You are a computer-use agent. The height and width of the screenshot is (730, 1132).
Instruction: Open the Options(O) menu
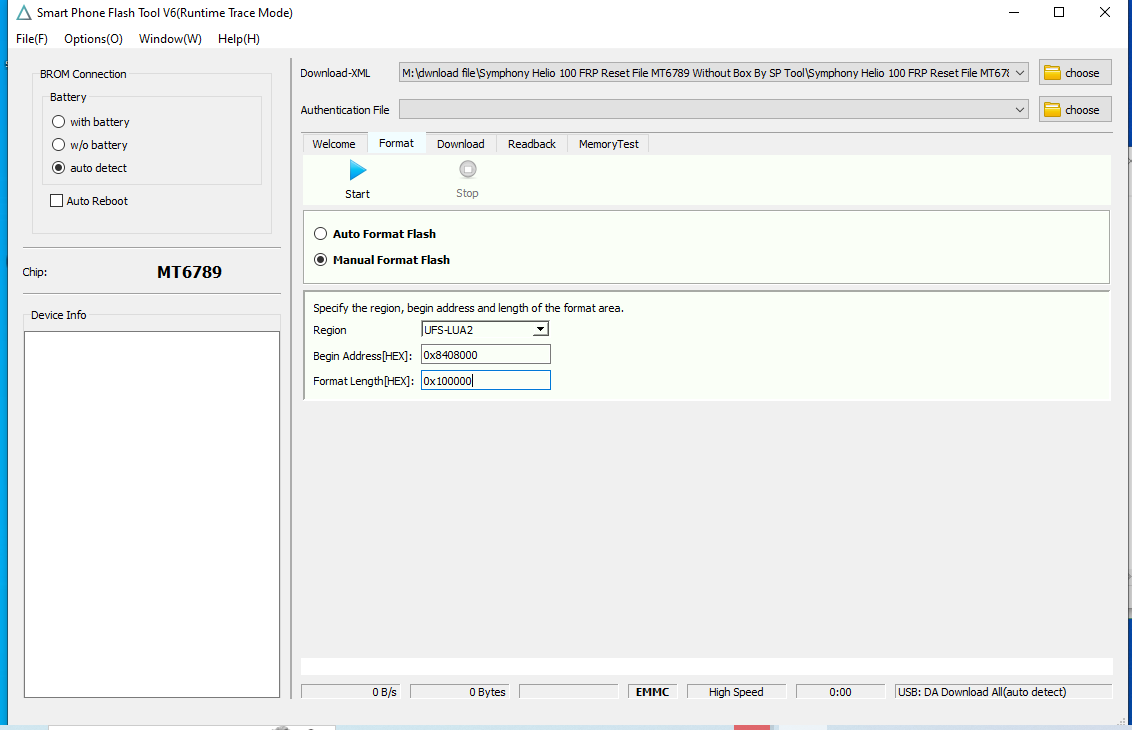(93, 39)
